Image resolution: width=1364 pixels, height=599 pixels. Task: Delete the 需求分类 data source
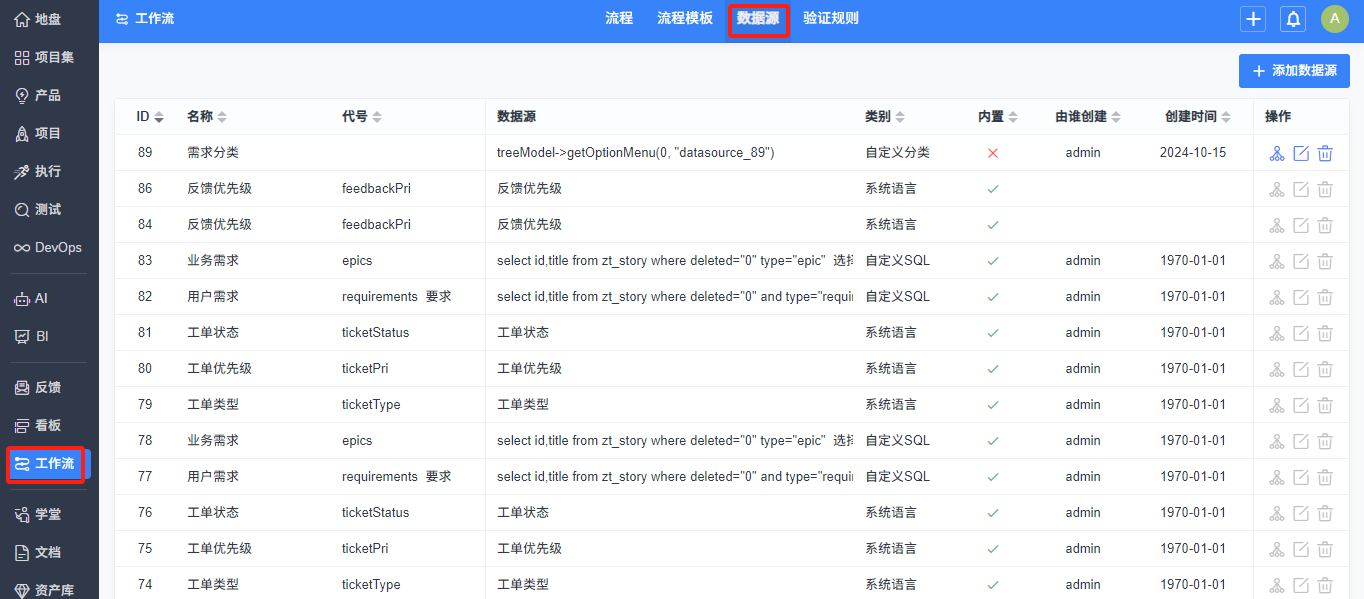(x=1325, y=153)
